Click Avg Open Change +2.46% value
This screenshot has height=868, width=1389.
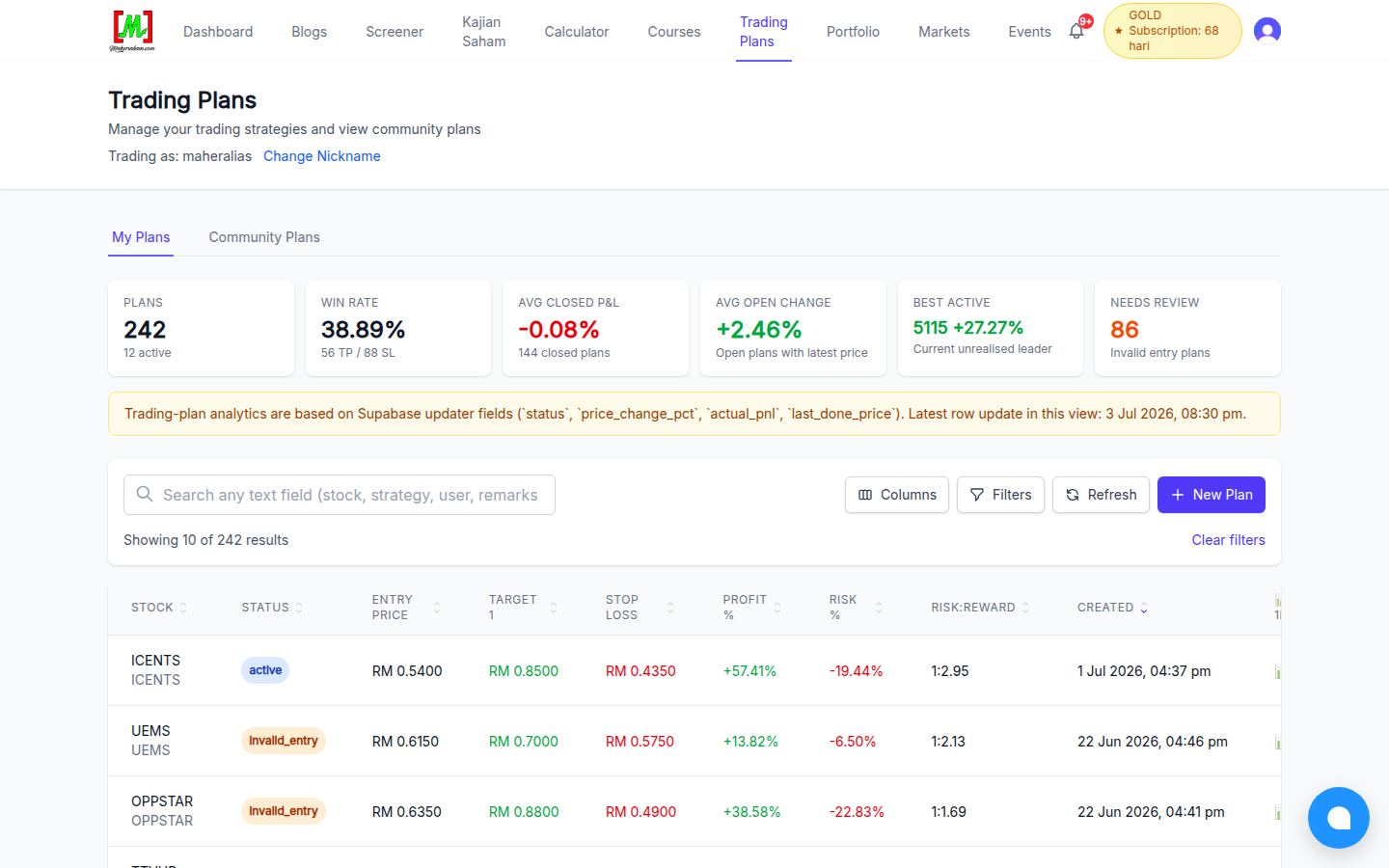(x=759, y=330)
